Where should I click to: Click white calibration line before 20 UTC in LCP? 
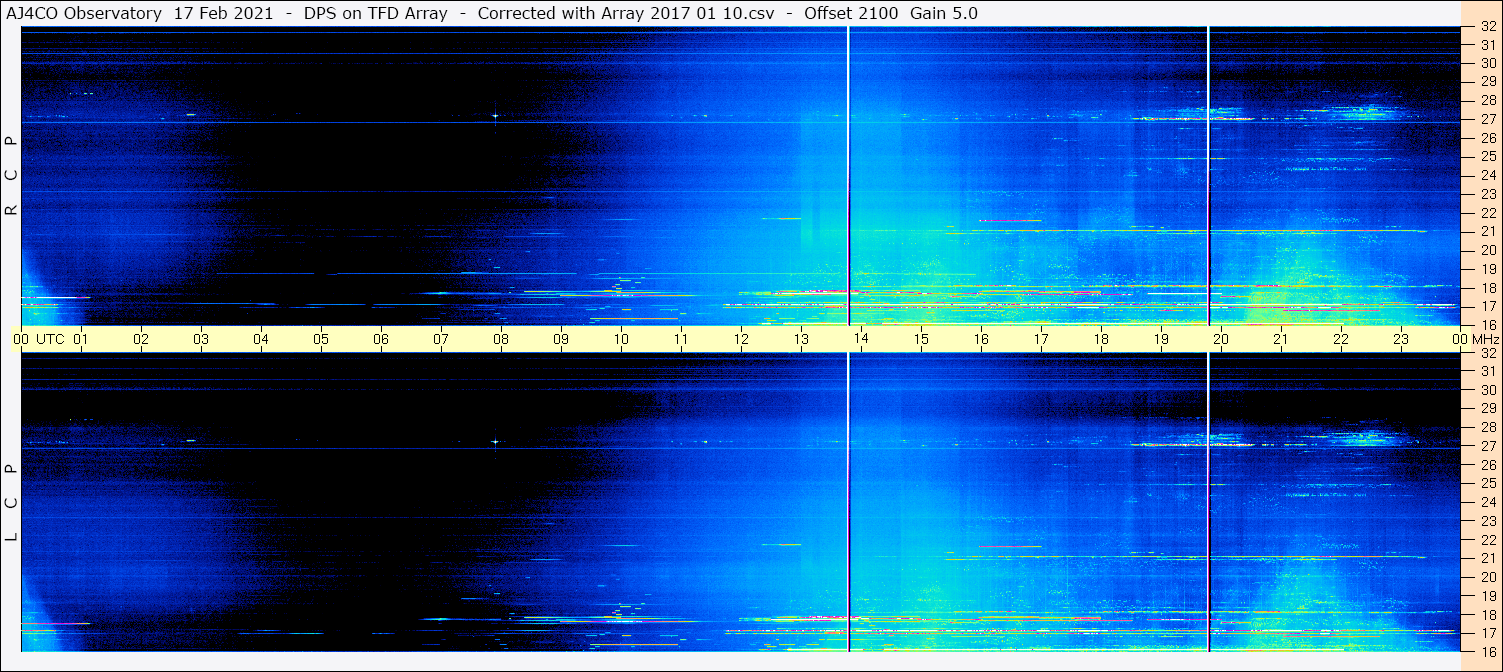1208,502
